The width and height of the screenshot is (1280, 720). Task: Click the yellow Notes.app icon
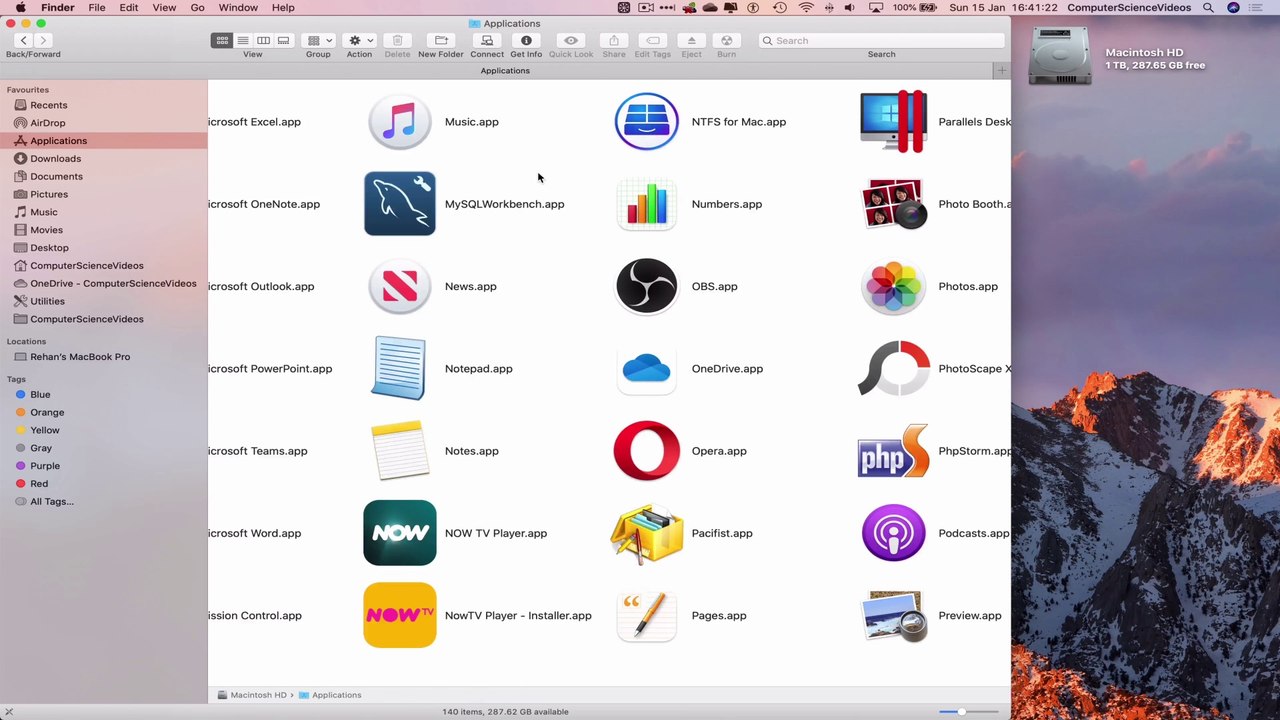400,451
